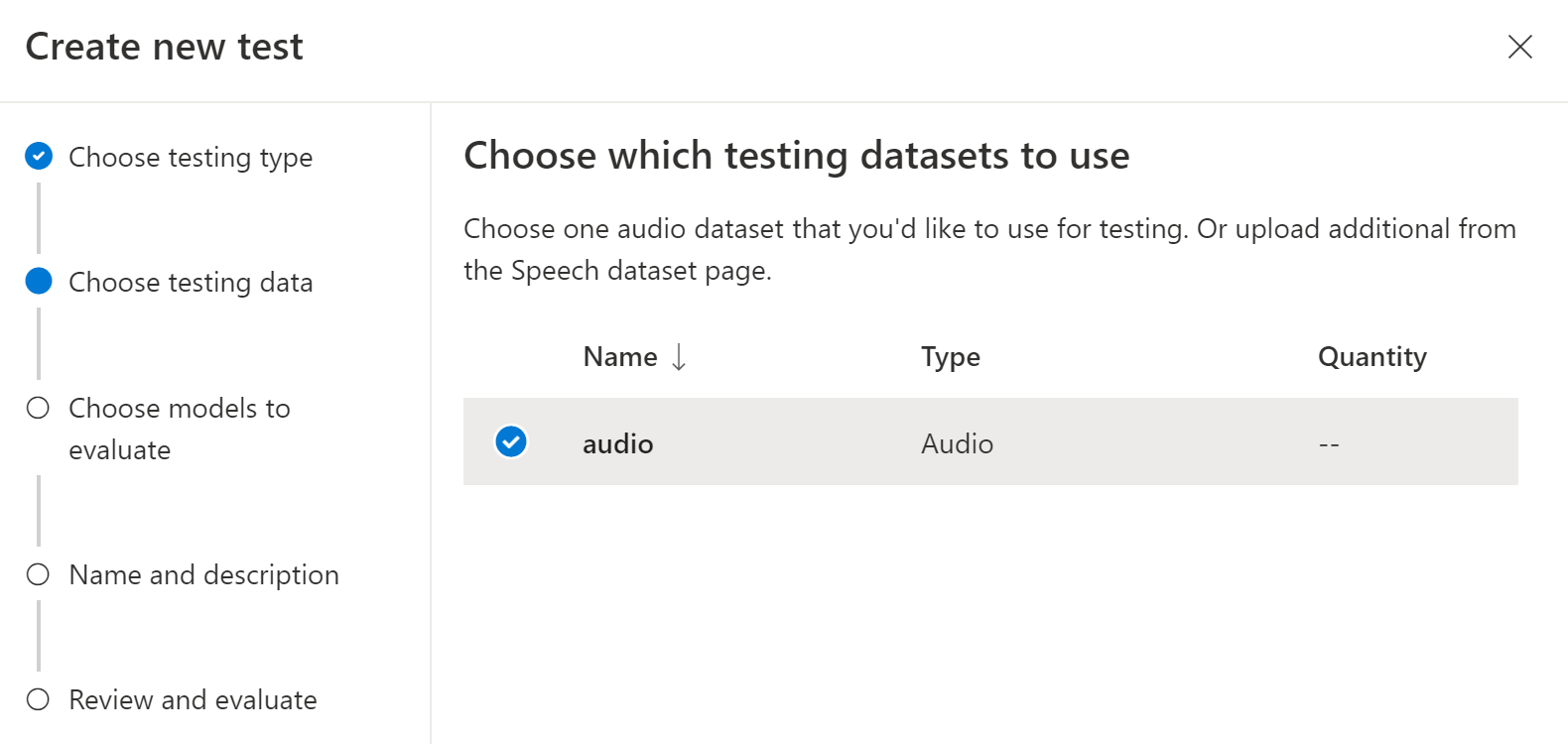Toggle the sort arrow next to Name
The height and width of the screenshot is (744, 1568).
pyautogui.click(x=679, y=357)
